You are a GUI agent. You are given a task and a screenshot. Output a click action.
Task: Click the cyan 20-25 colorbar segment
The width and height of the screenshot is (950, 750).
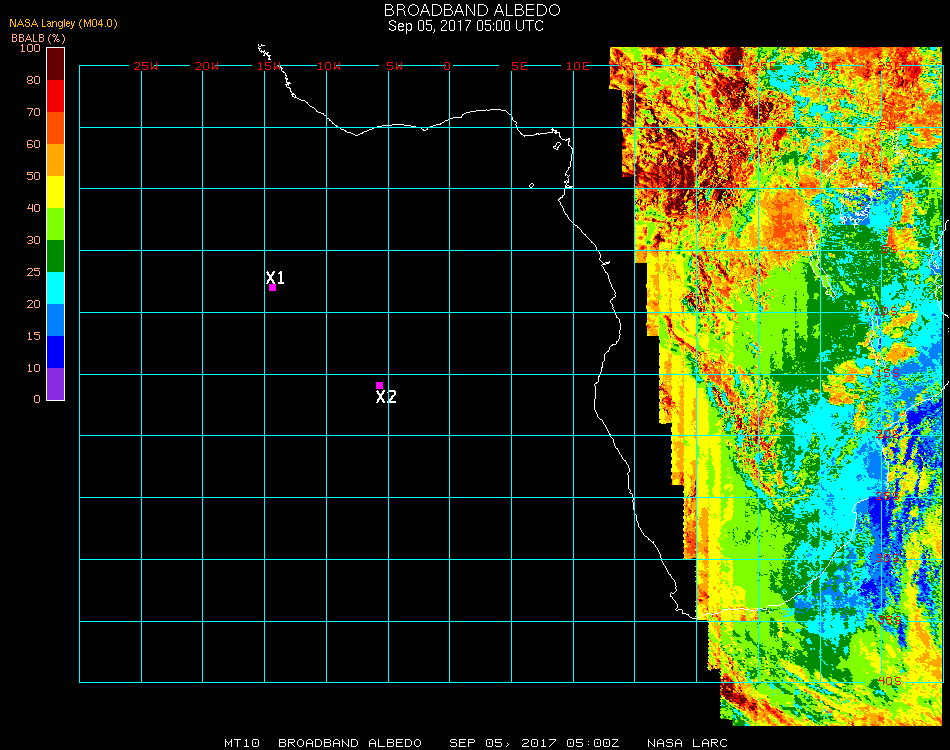pyautogui.click(x=56, y=288)
